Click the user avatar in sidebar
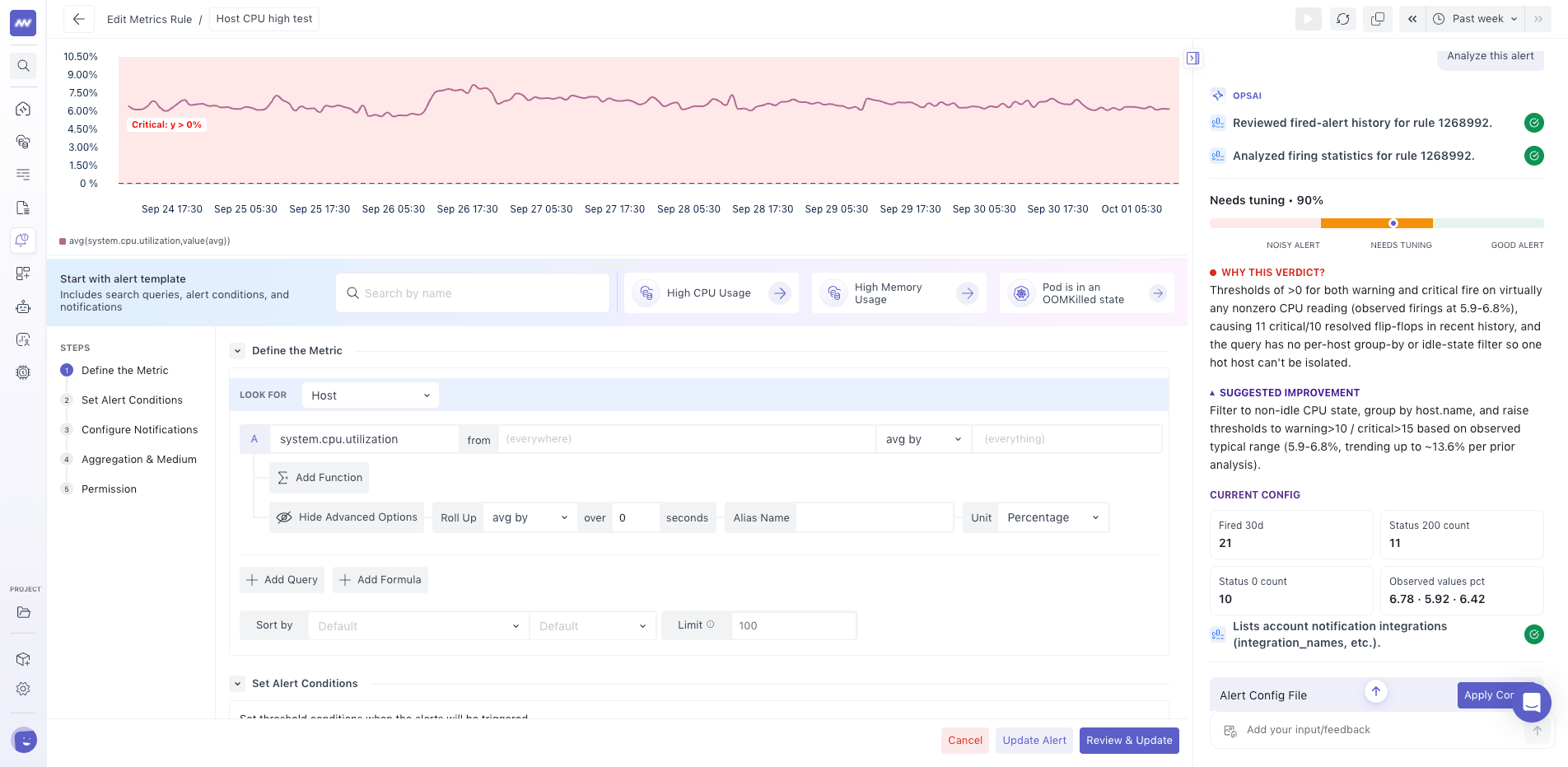 tap(25, 741)
